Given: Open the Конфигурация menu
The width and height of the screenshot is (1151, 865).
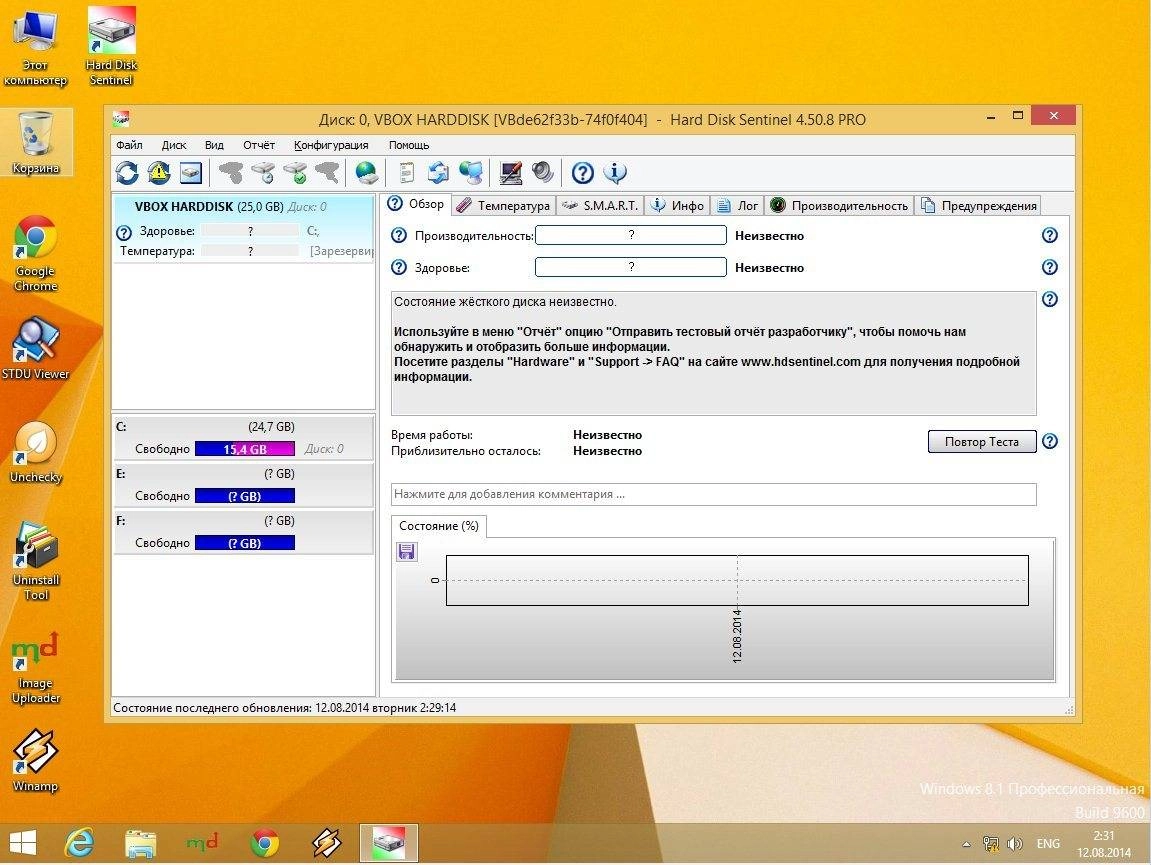Looking at the screenshot, I should coord(331,145).
